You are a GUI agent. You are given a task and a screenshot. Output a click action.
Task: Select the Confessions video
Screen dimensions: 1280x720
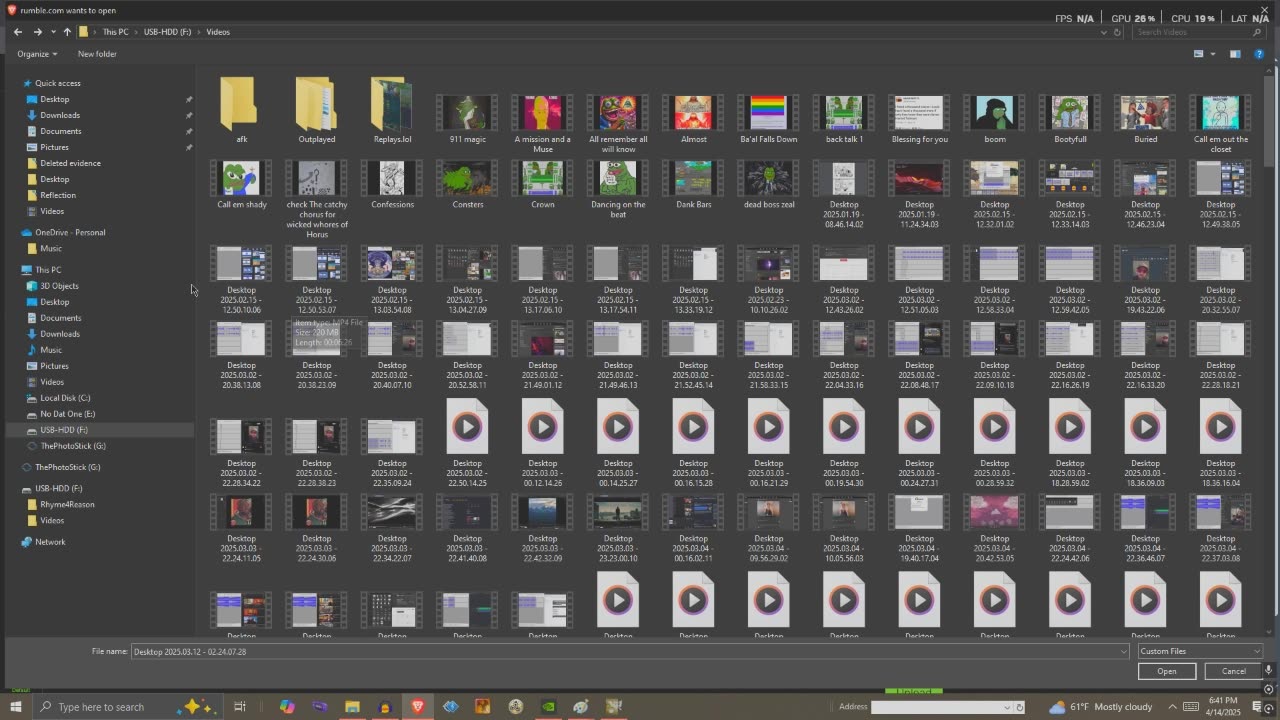[392, 185]
